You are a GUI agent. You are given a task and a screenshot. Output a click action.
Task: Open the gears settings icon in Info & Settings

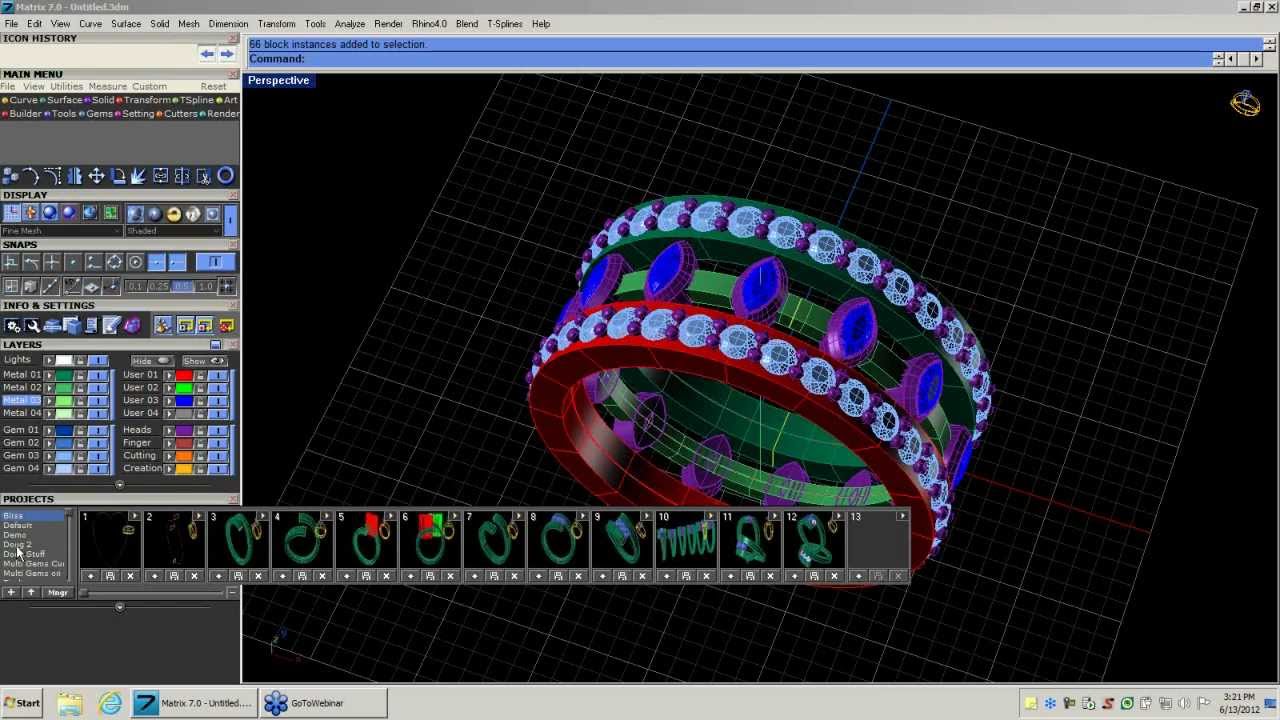(x=13, y=326)
